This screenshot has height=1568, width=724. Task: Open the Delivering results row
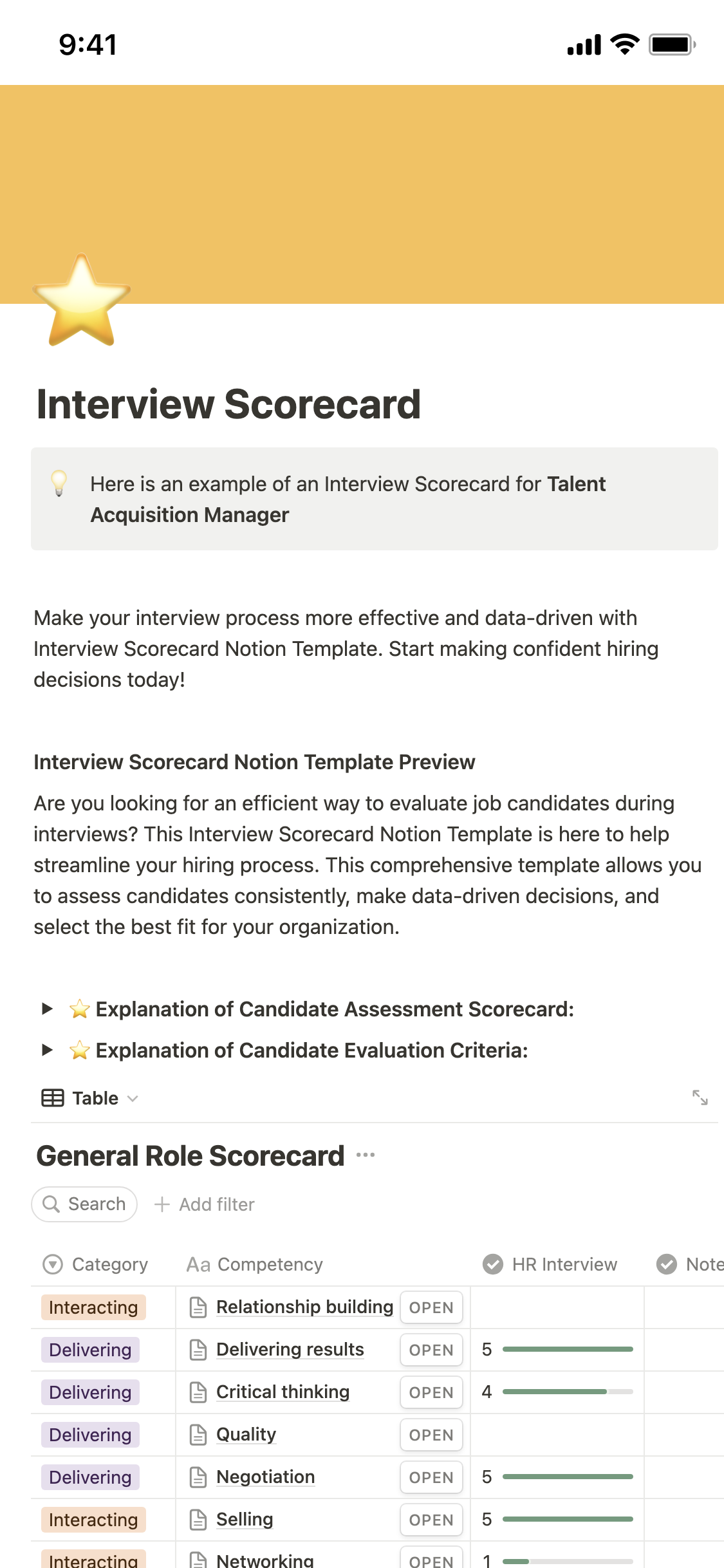tap(290, 1350)
